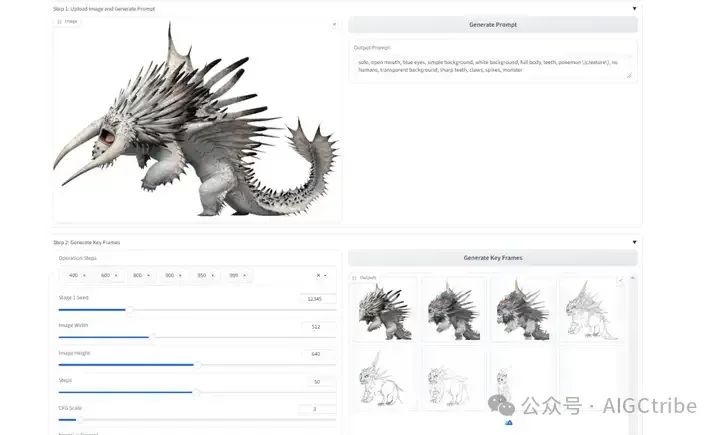The image size is (720, 435).
Task: Open the first output keyframe thumbnail
Action: click(x=384, y=311)
